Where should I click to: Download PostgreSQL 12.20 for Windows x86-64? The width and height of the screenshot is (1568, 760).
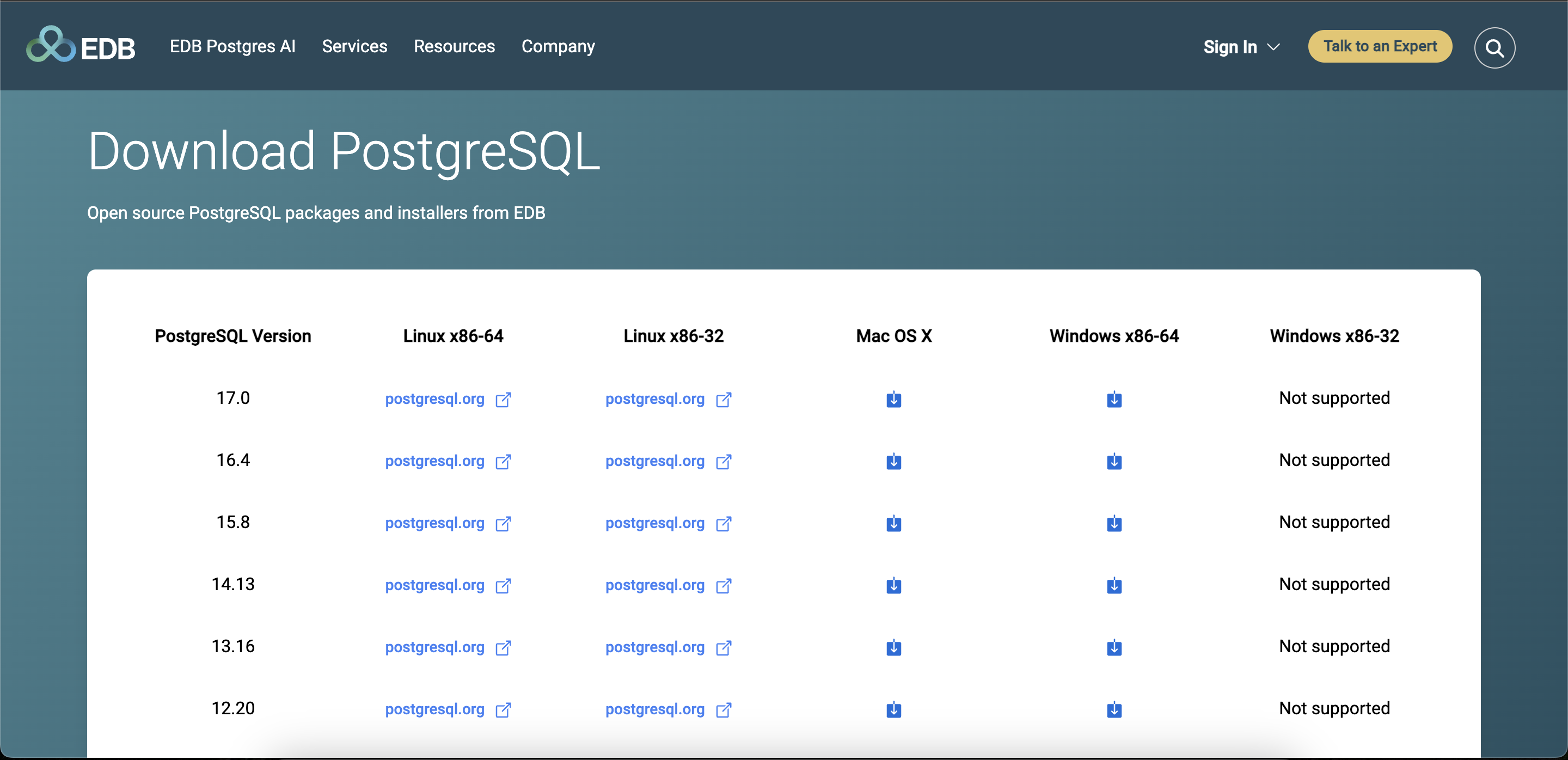tap(1114, 709)
